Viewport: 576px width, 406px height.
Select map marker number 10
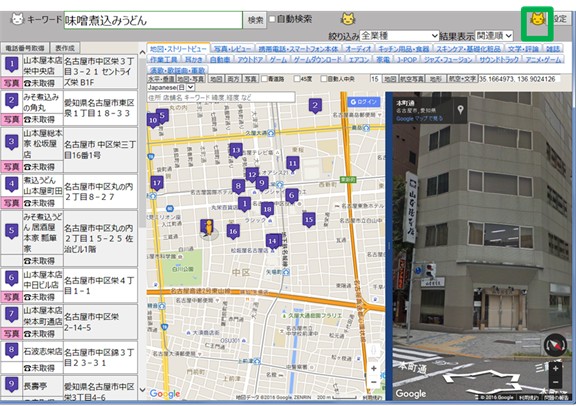tap(153, 120)
